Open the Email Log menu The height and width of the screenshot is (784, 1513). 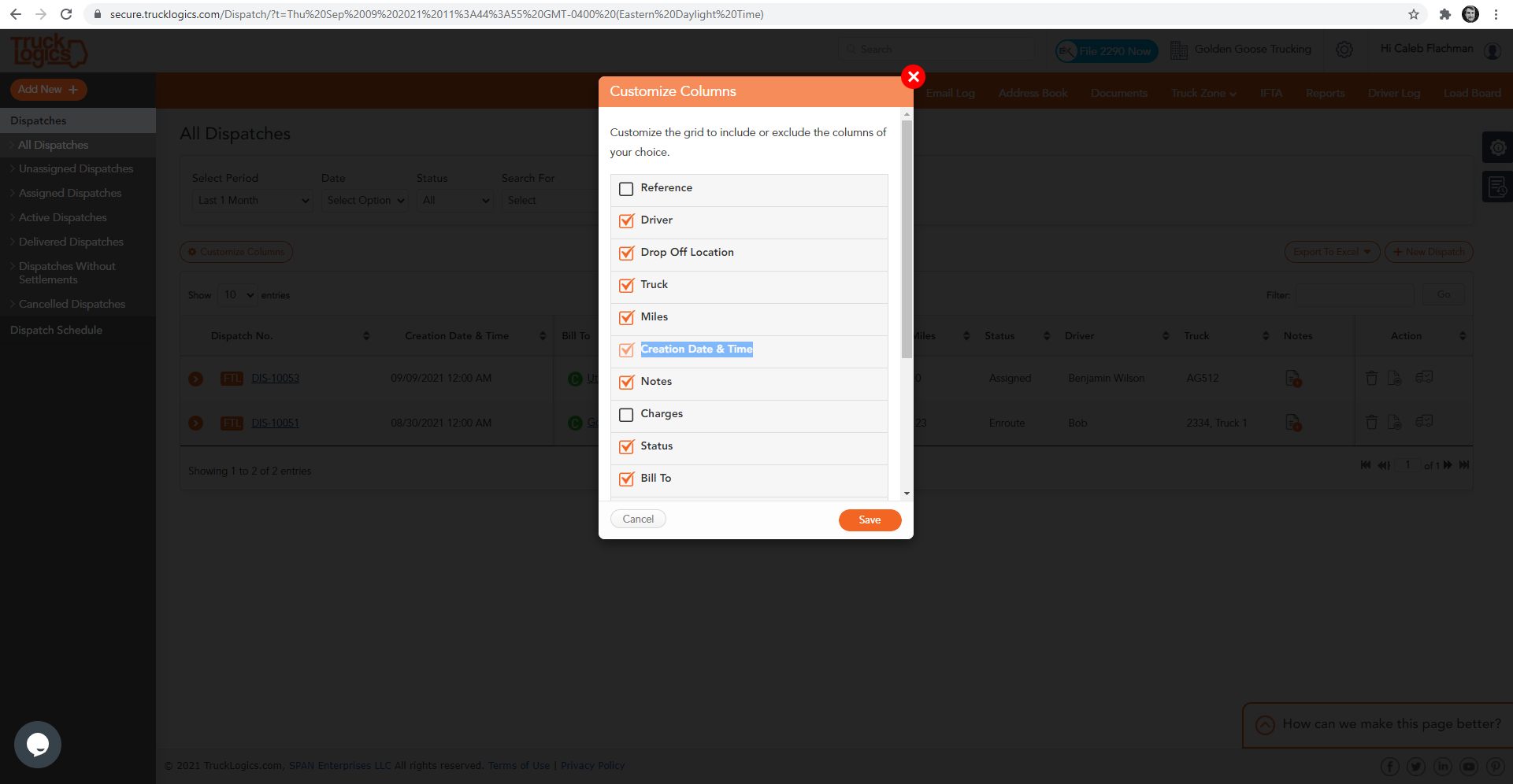click(x=951, y=93)
